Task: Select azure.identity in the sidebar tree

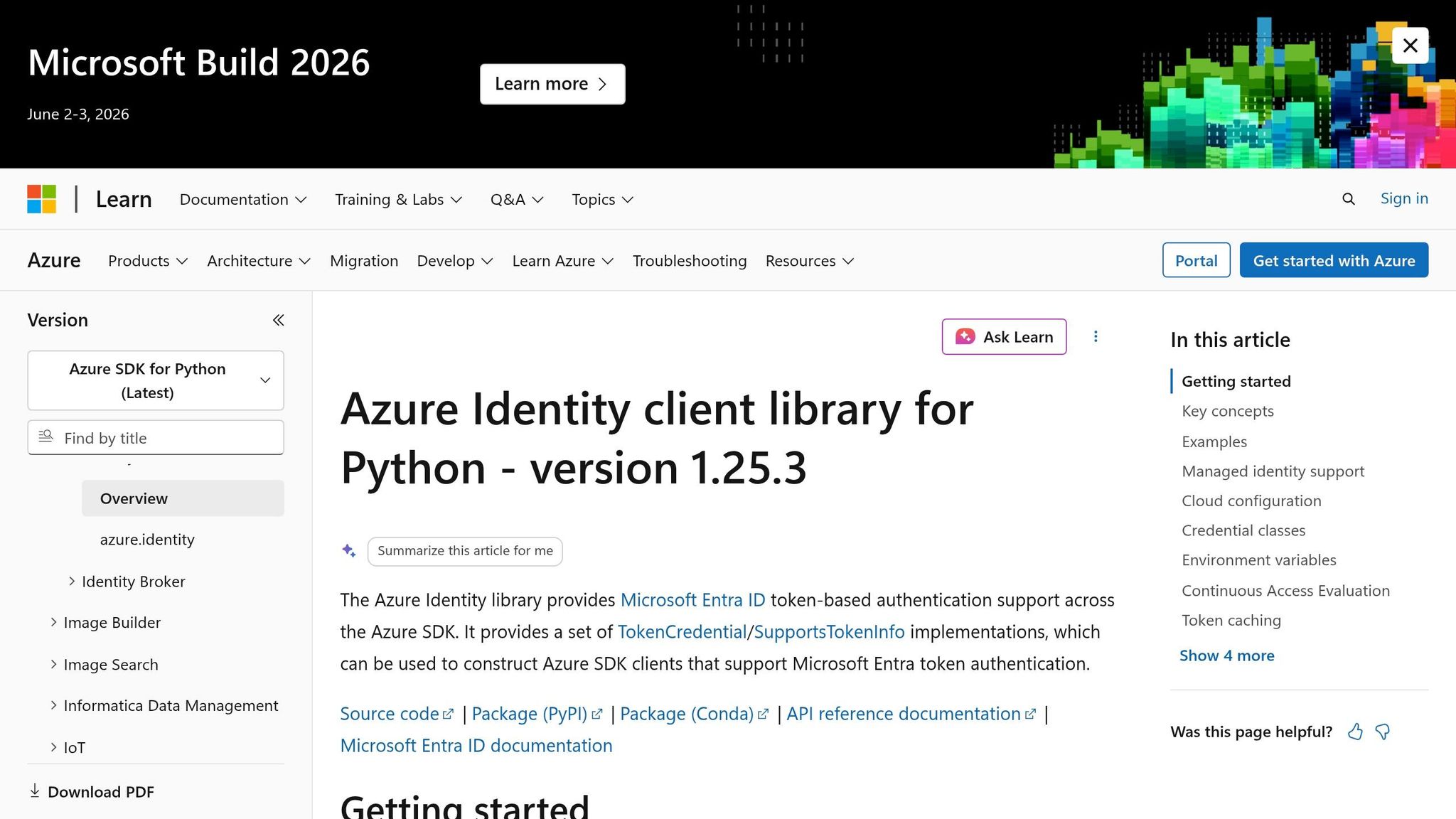Action: point(147,540)
